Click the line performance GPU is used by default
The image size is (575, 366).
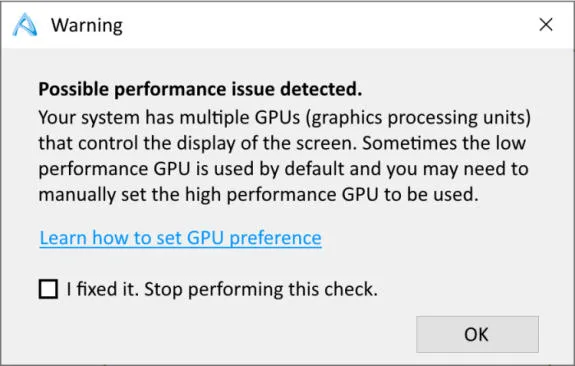283,169
